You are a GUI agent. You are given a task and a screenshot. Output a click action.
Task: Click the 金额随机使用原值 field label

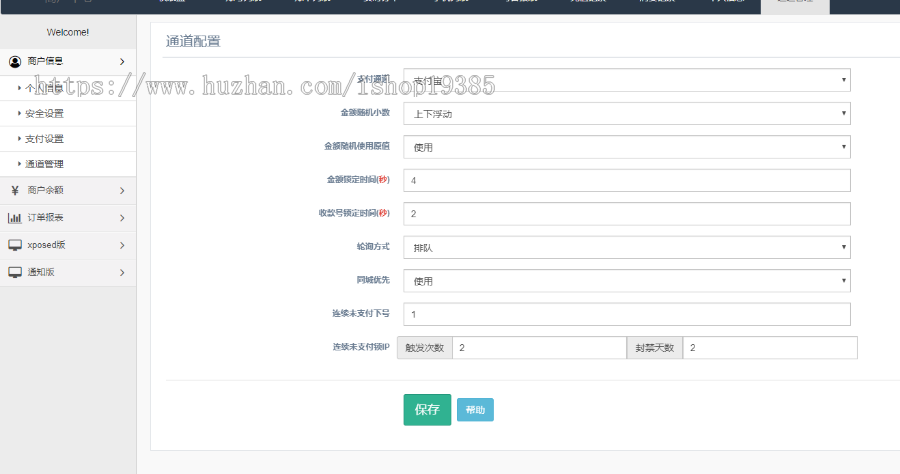tap(357, 146)
